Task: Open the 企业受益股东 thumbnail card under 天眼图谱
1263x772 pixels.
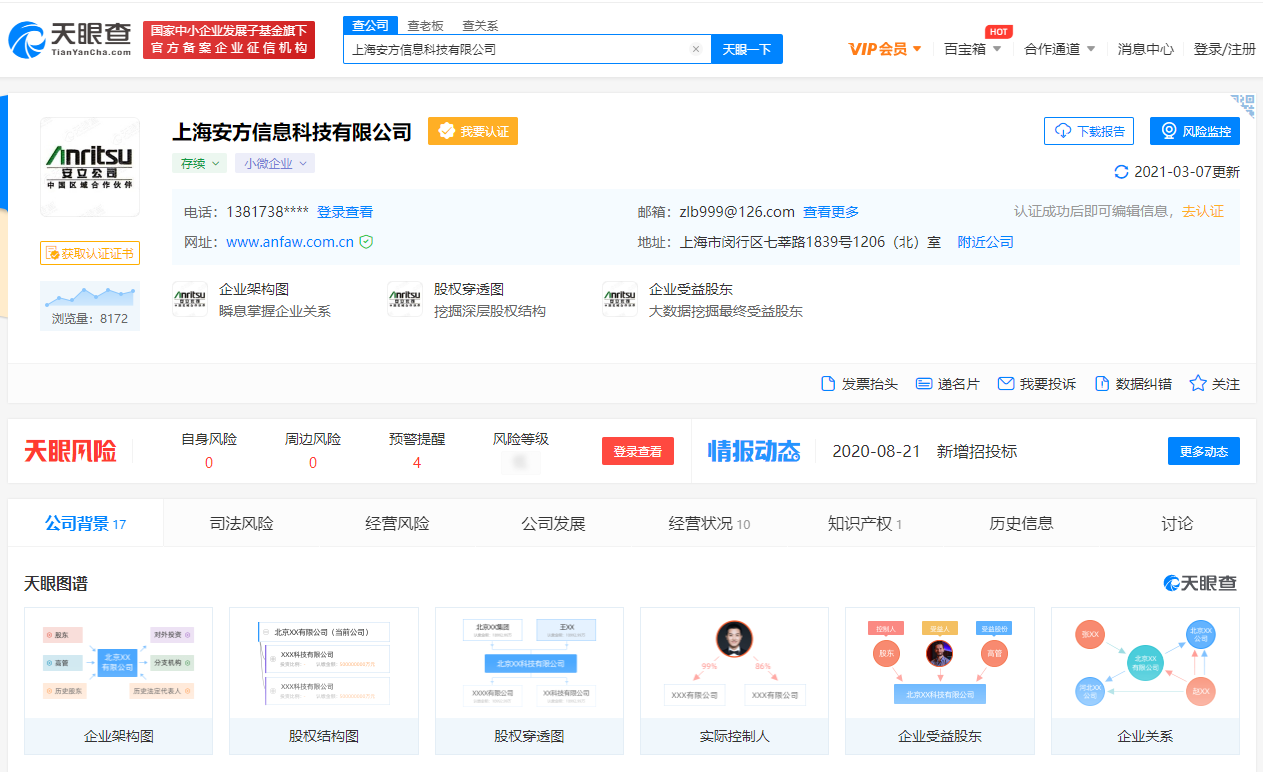Action: tap(940, 681)
